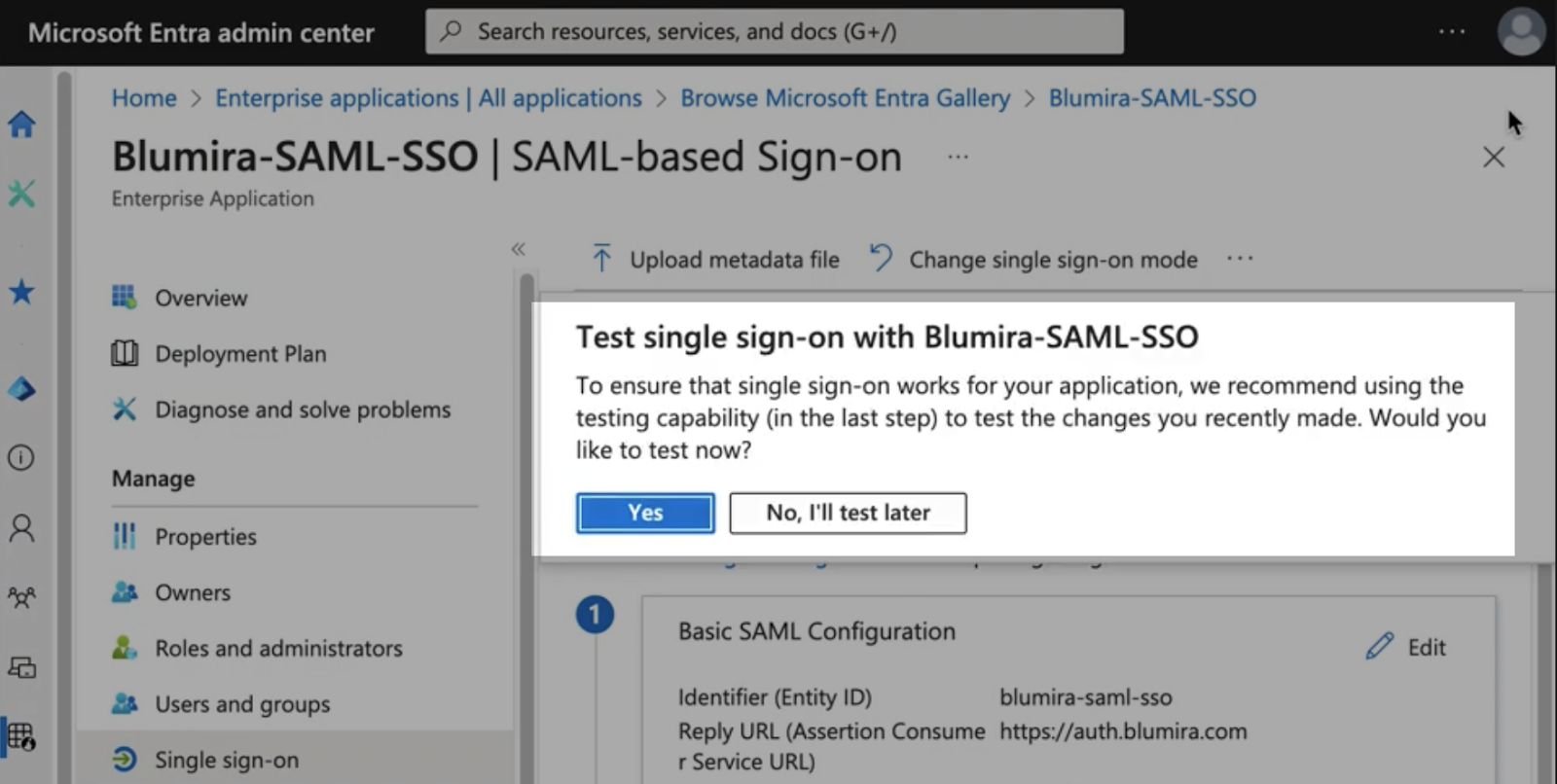This screenshot has width=1557, height=784.
Task: Click Change single sign-on mode
Action: click(x=1033, y=260)
